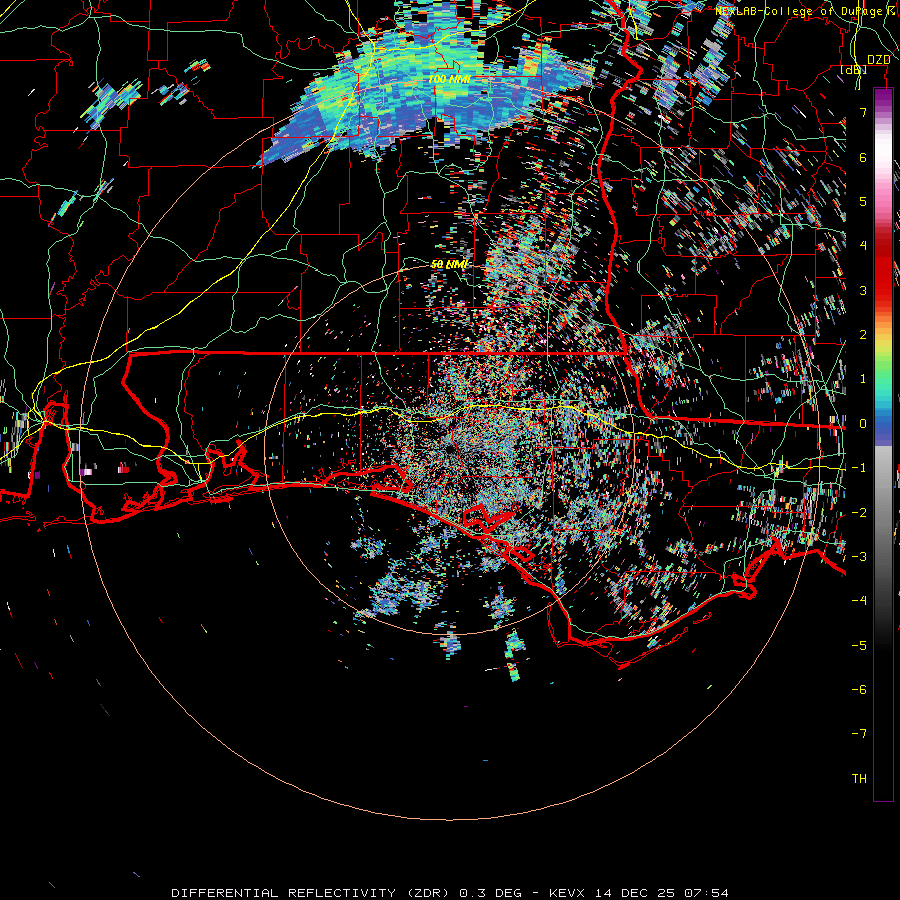900x900 pixels.
Task: Click the -6 dB tick on the color scale
Action: coord(859,690)
